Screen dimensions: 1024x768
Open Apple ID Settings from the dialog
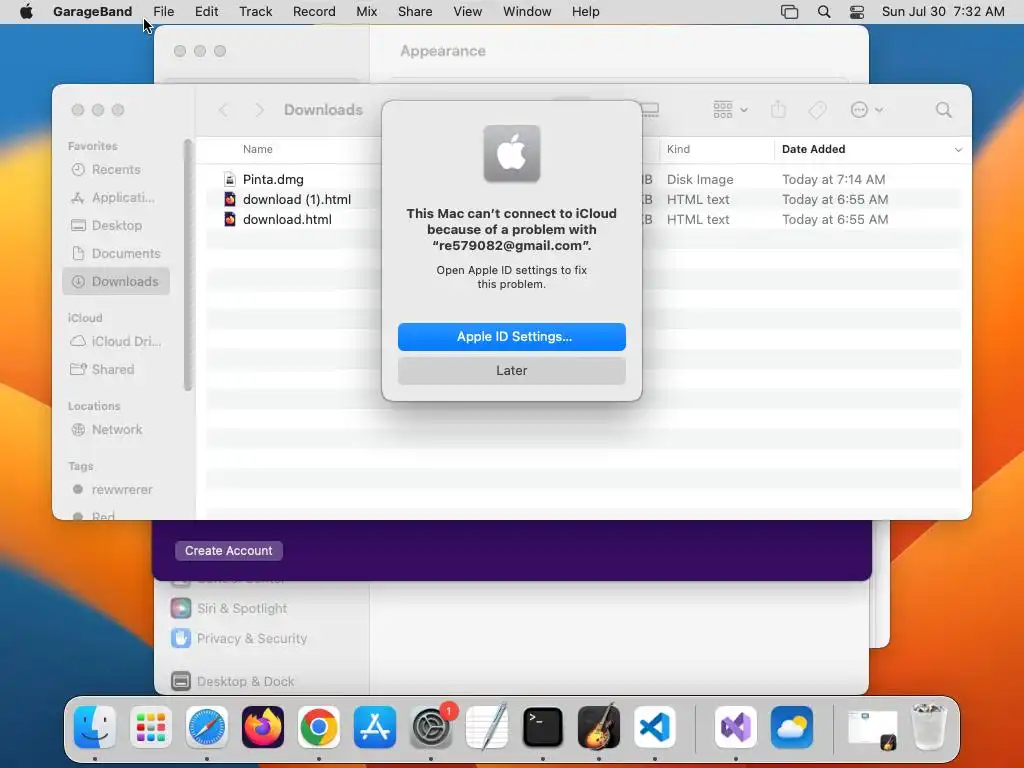point(511,336)
